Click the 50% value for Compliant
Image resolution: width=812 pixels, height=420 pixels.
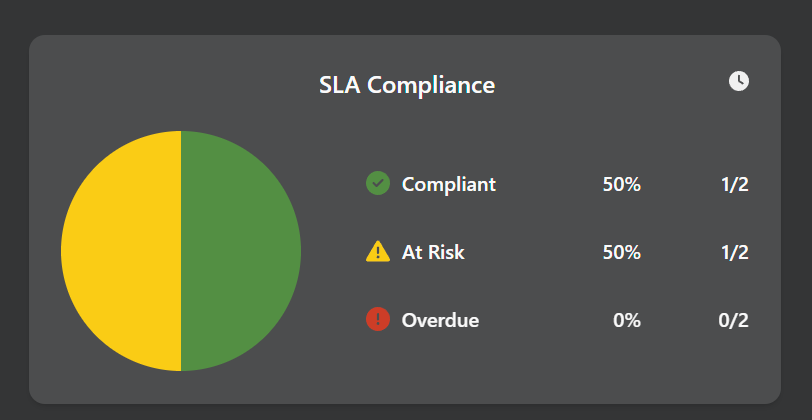621,184
